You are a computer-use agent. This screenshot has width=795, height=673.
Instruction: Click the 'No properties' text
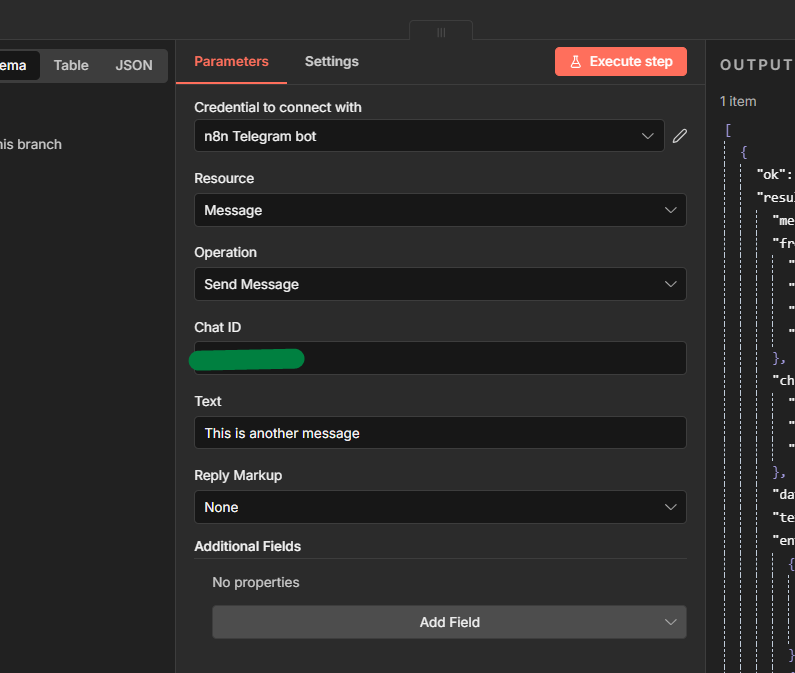click(x=256, y=582)
